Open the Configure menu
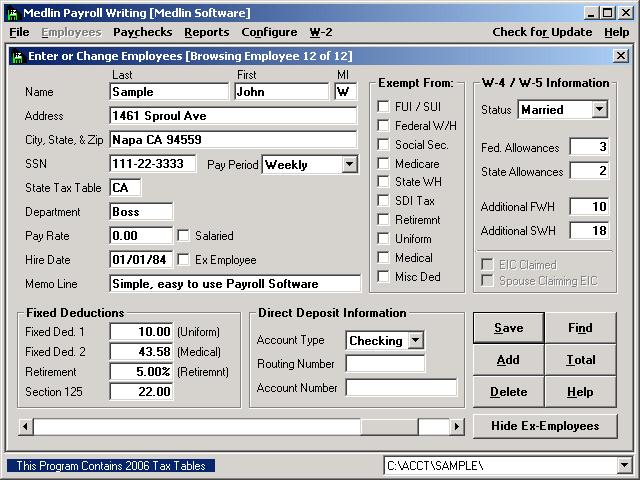The width and height of the screenshot is (640, 480). pyautogui.click(x=269, y=32)
